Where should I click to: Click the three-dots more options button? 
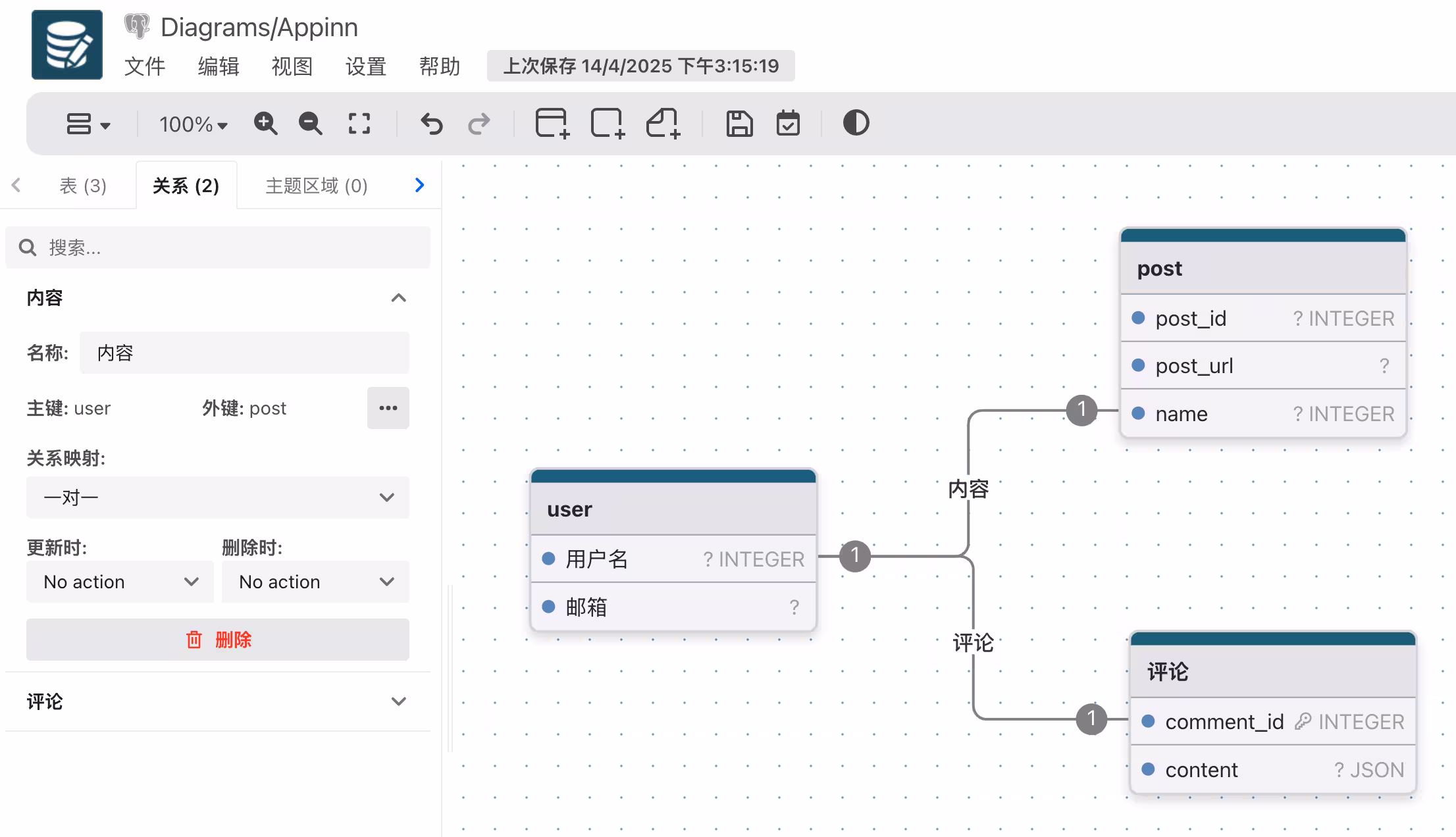(388, 408)
